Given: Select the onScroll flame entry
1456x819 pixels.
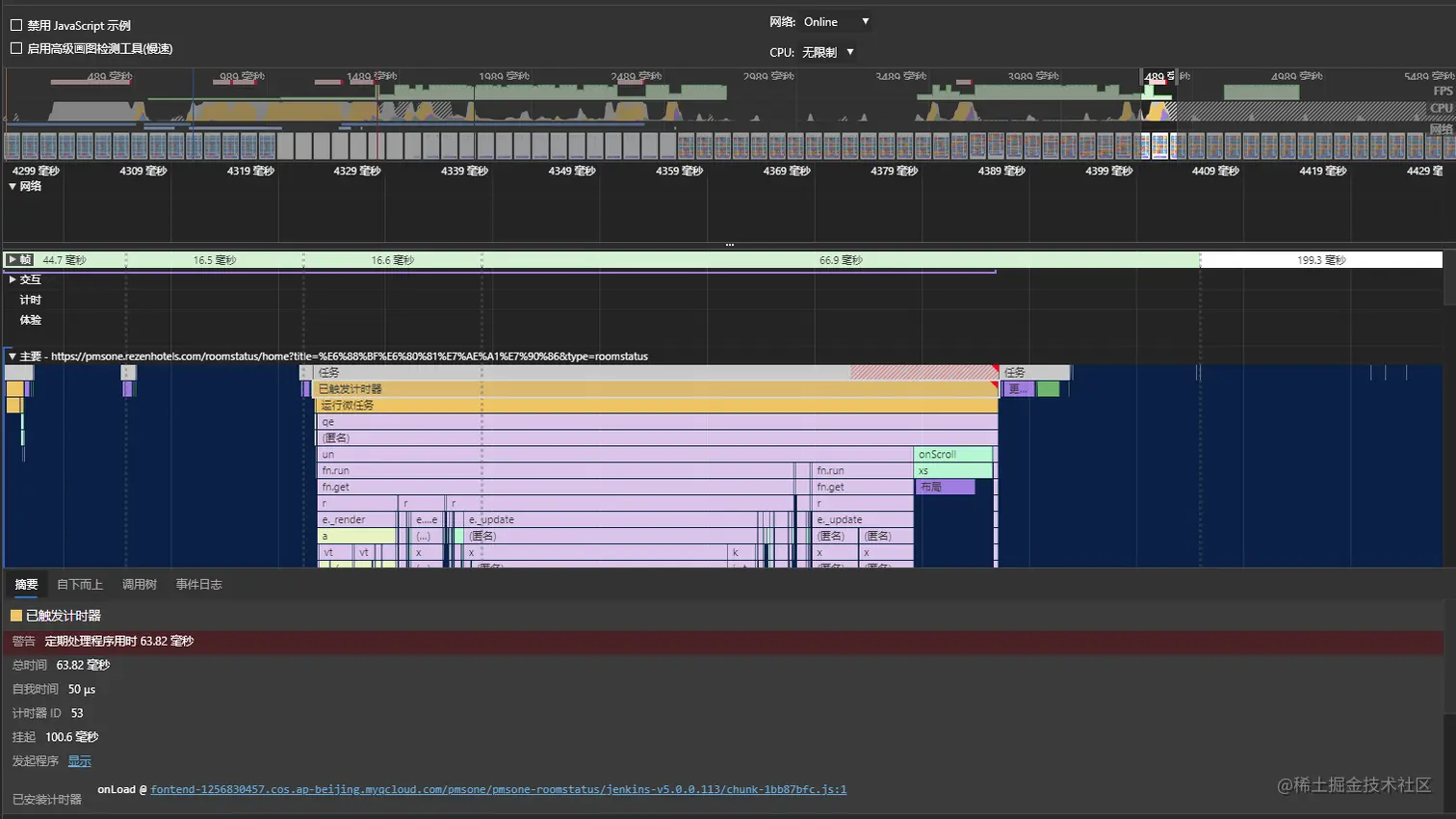Looking at the screenshot, I should click(x=952, y=454).
